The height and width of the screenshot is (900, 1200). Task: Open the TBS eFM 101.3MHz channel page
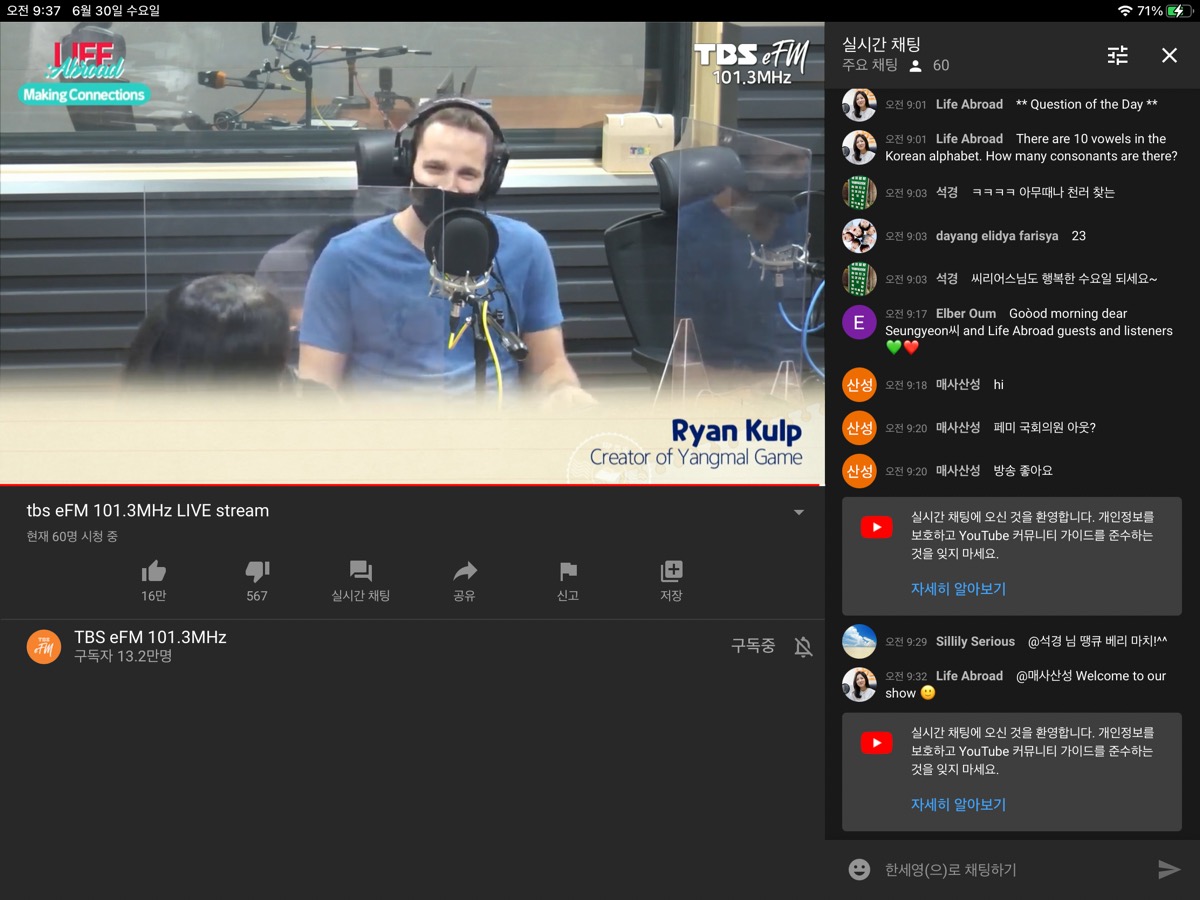point(150,638)
